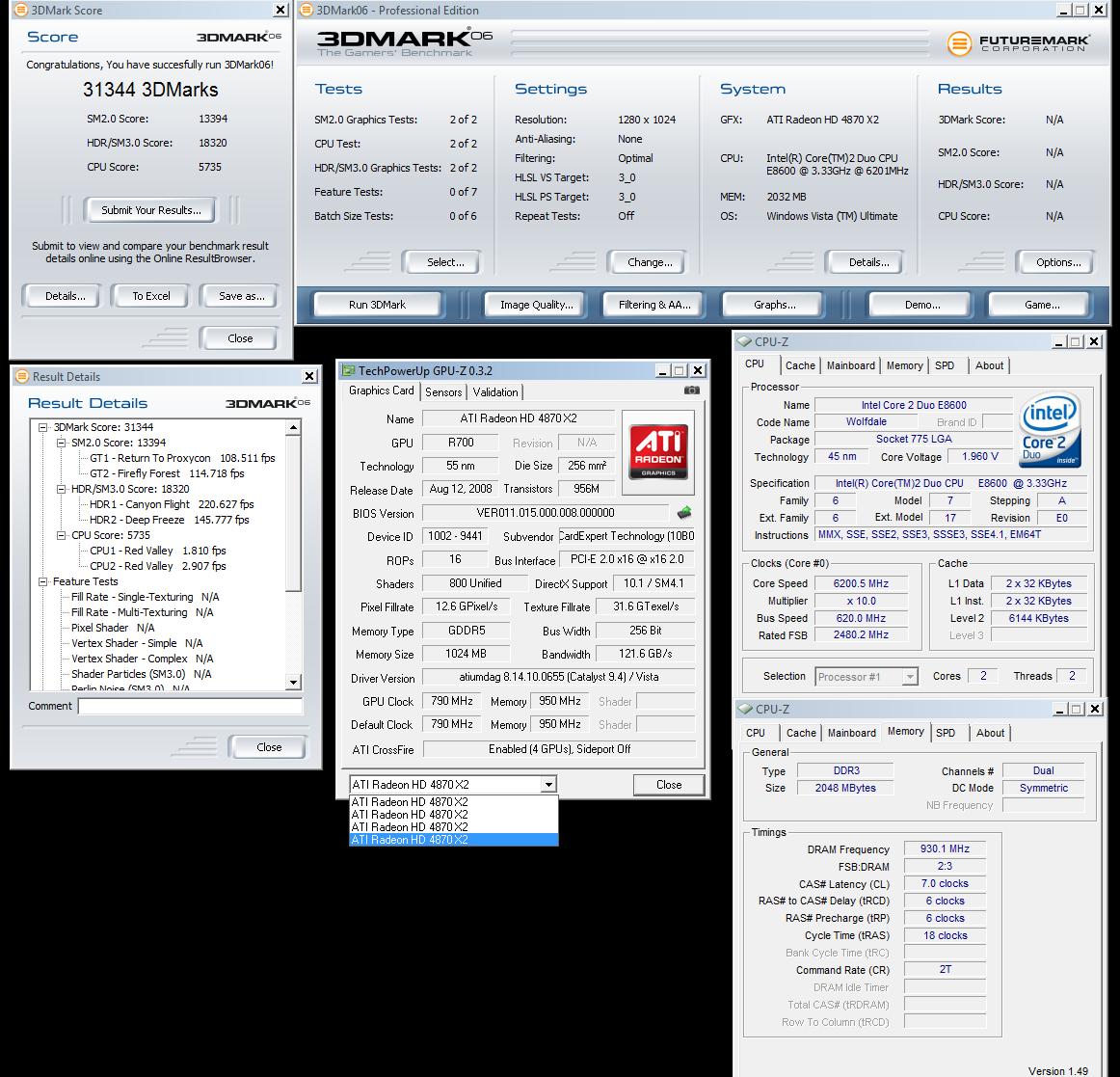Click the Result Details title bar icon

[22, 377]
